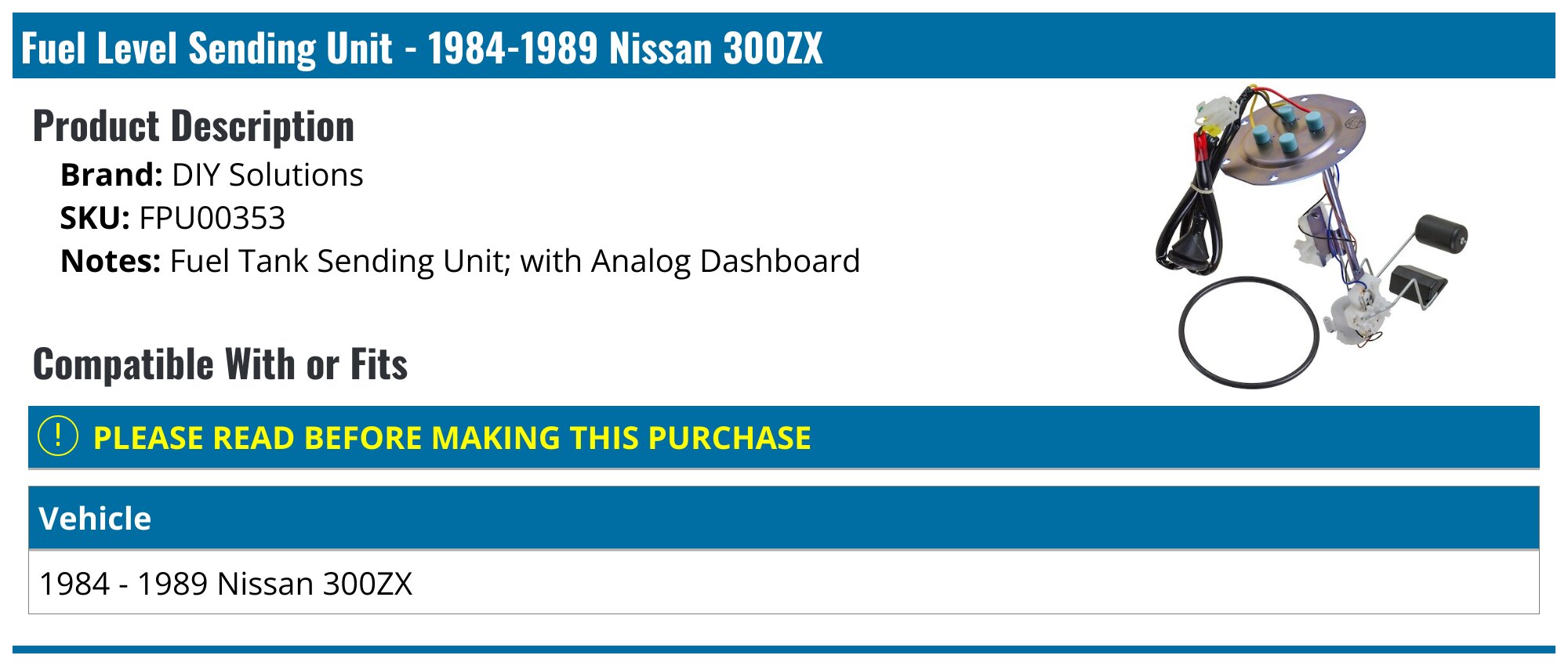Click the Brand label
This screenshot has width=1568, height=666.
pos(111,175)
